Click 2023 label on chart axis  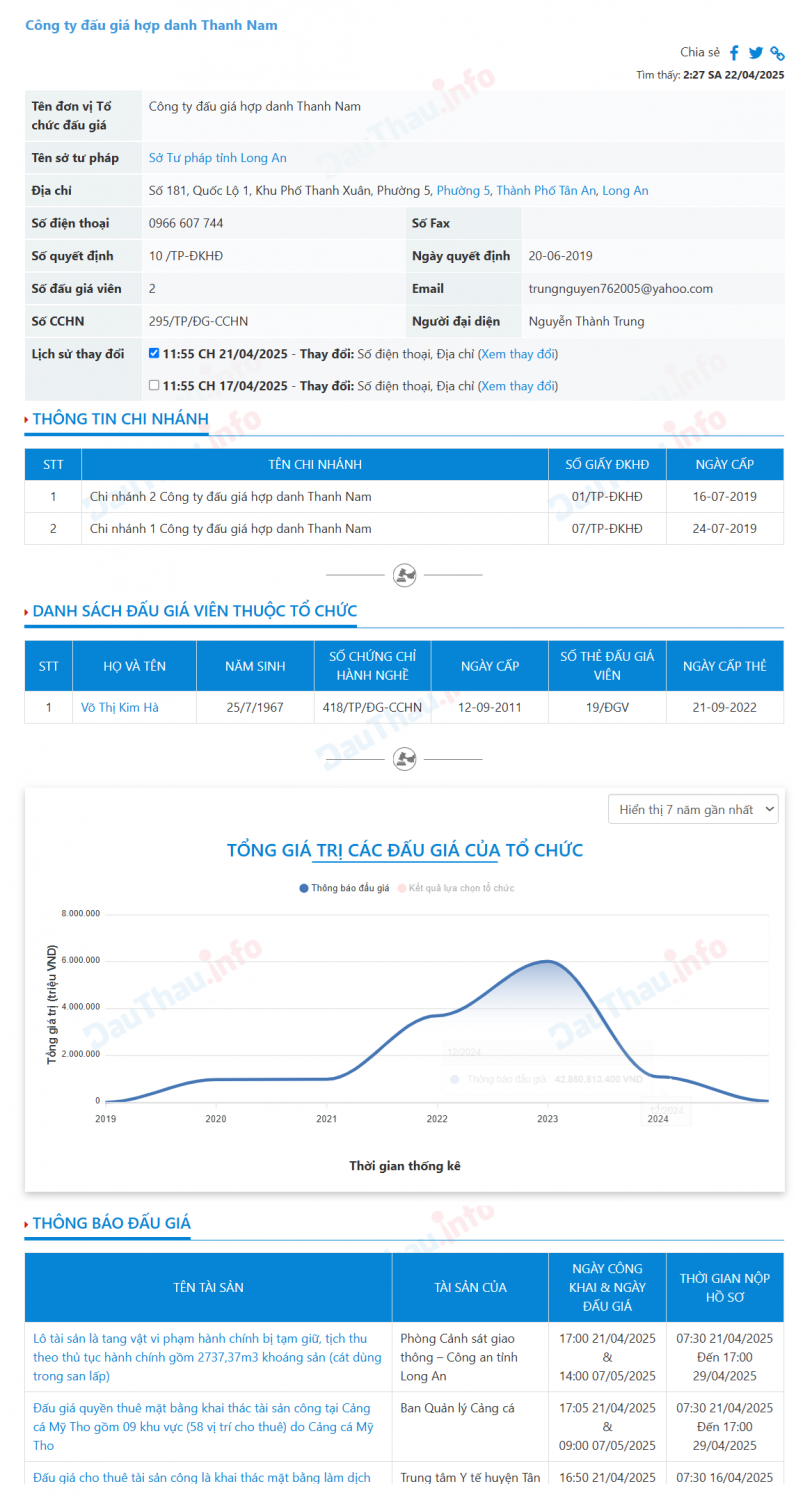[547, 1119]
